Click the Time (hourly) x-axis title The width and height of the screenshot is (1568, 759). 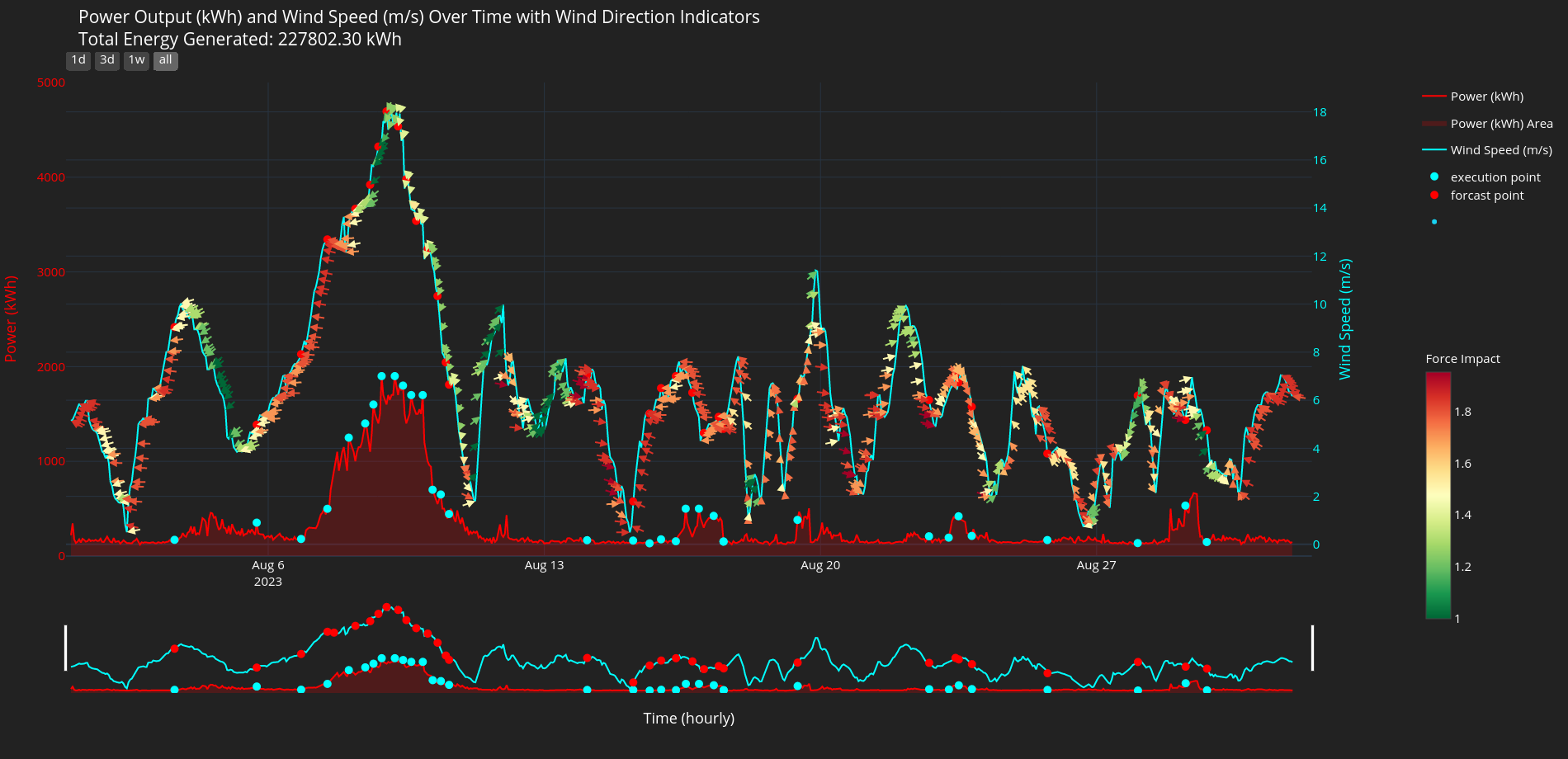pos(689,719)
